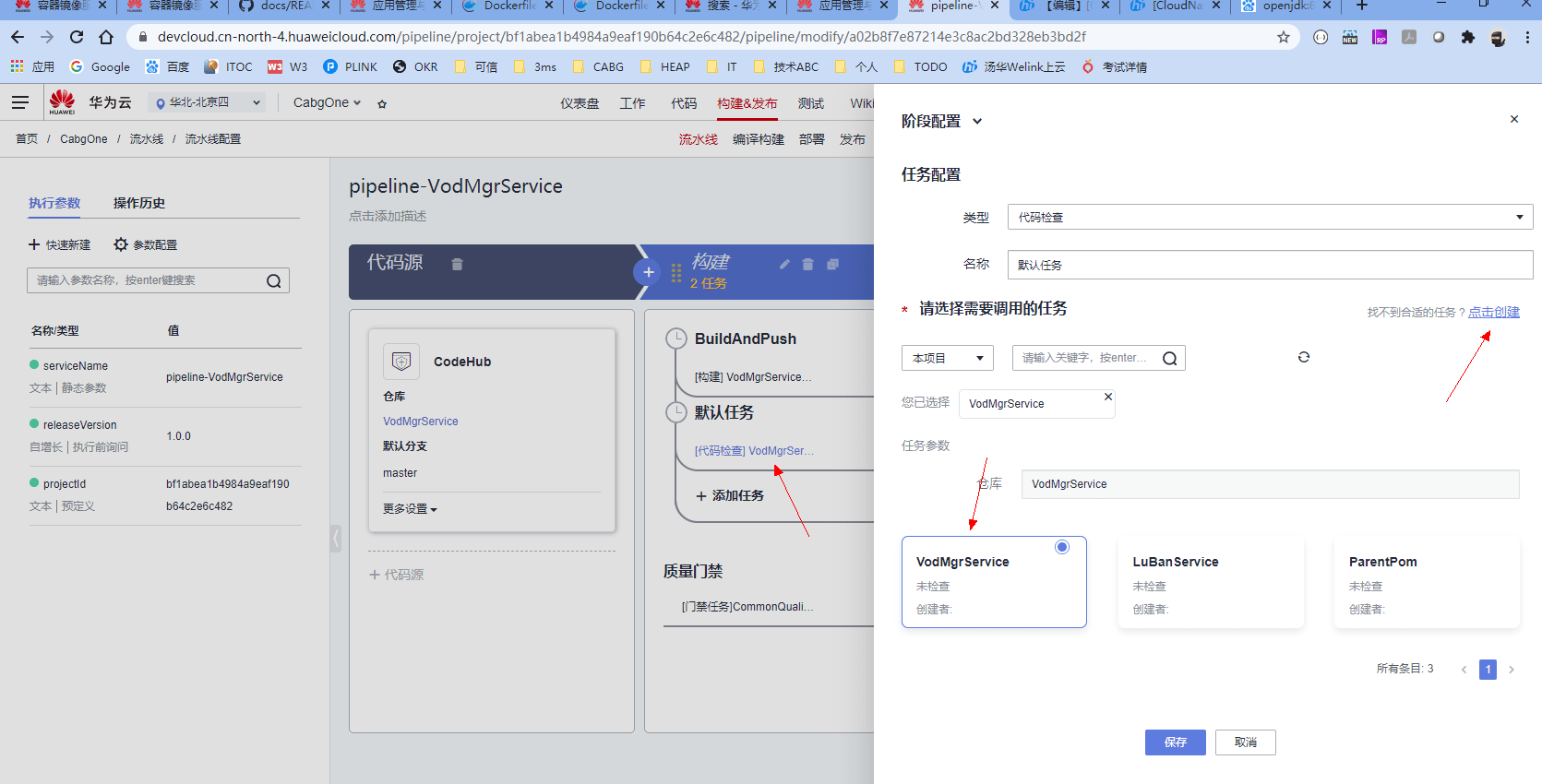This screenshot has height=784, width=1542.
Task: Open 部署 submenu
Action: pos(812,139)
